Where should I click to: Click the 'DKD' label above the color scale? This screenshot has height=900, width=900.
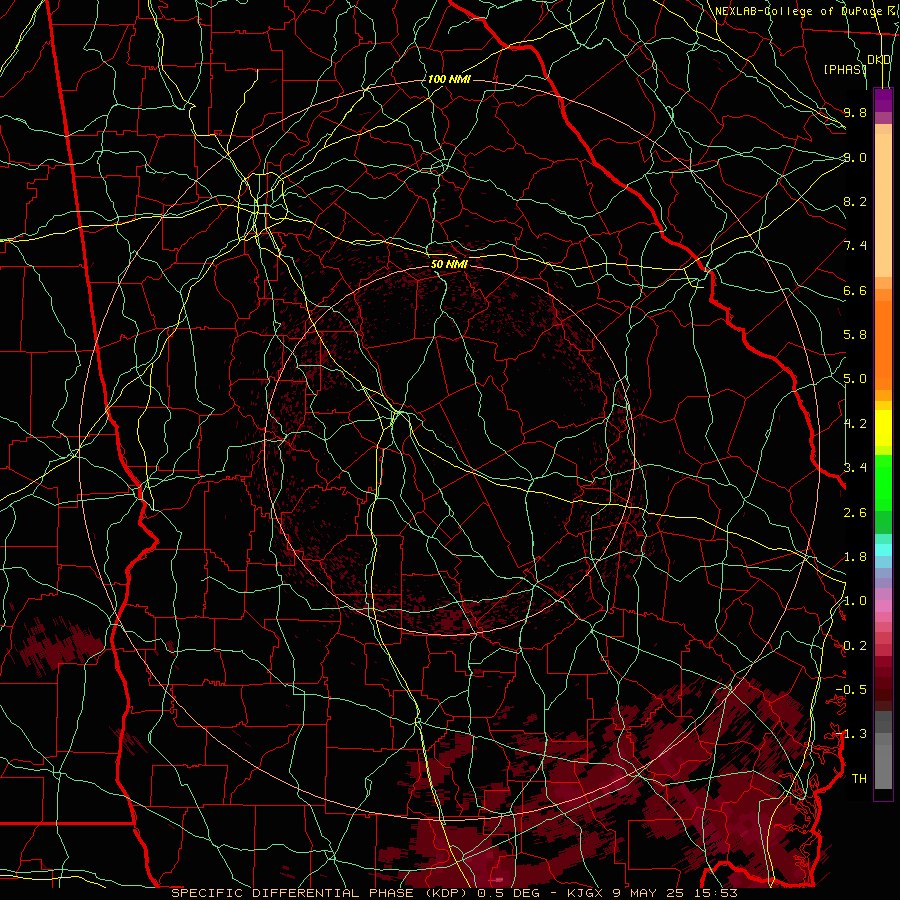[x=879, y=60]
